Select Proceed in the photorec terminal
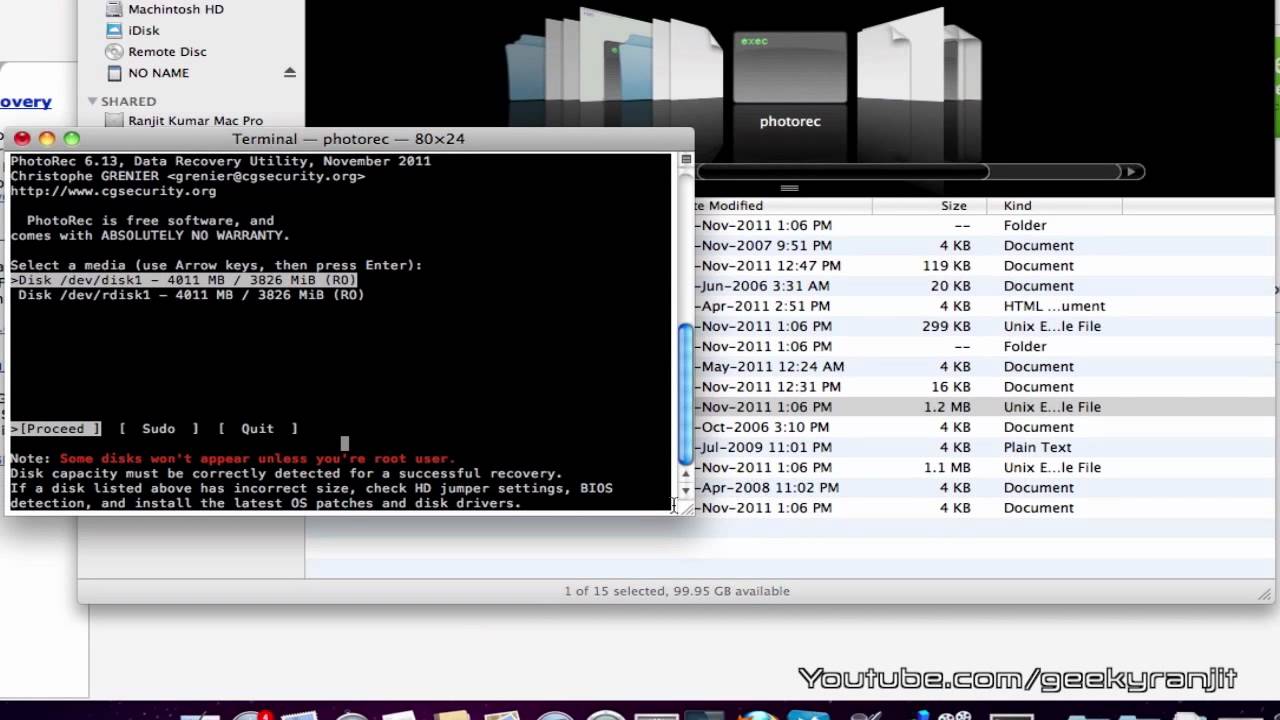 coord(56,429)
